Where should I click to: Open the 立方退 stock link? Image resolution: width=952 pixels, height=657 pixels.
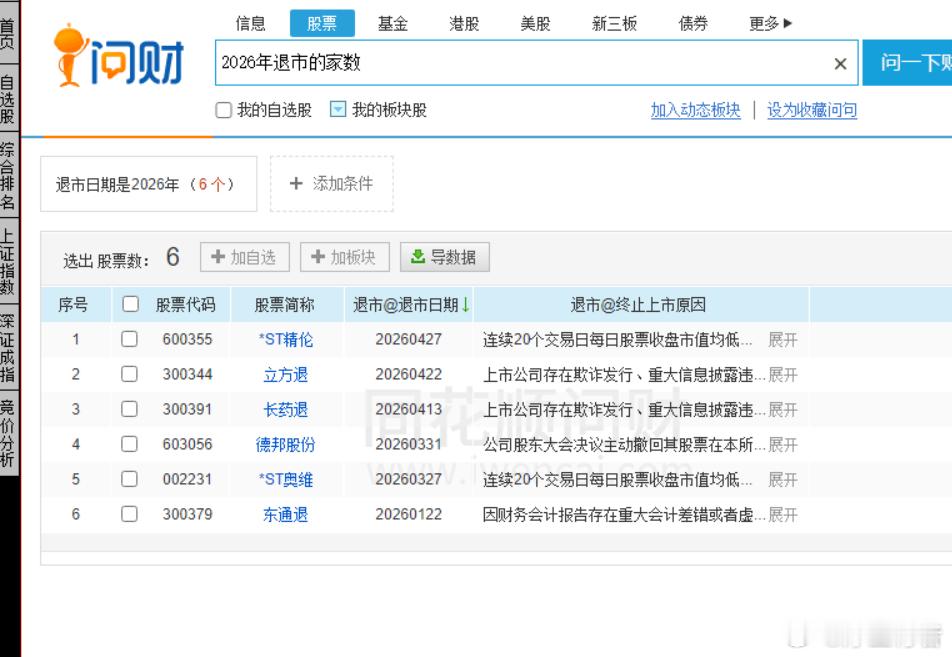point(285,375)
